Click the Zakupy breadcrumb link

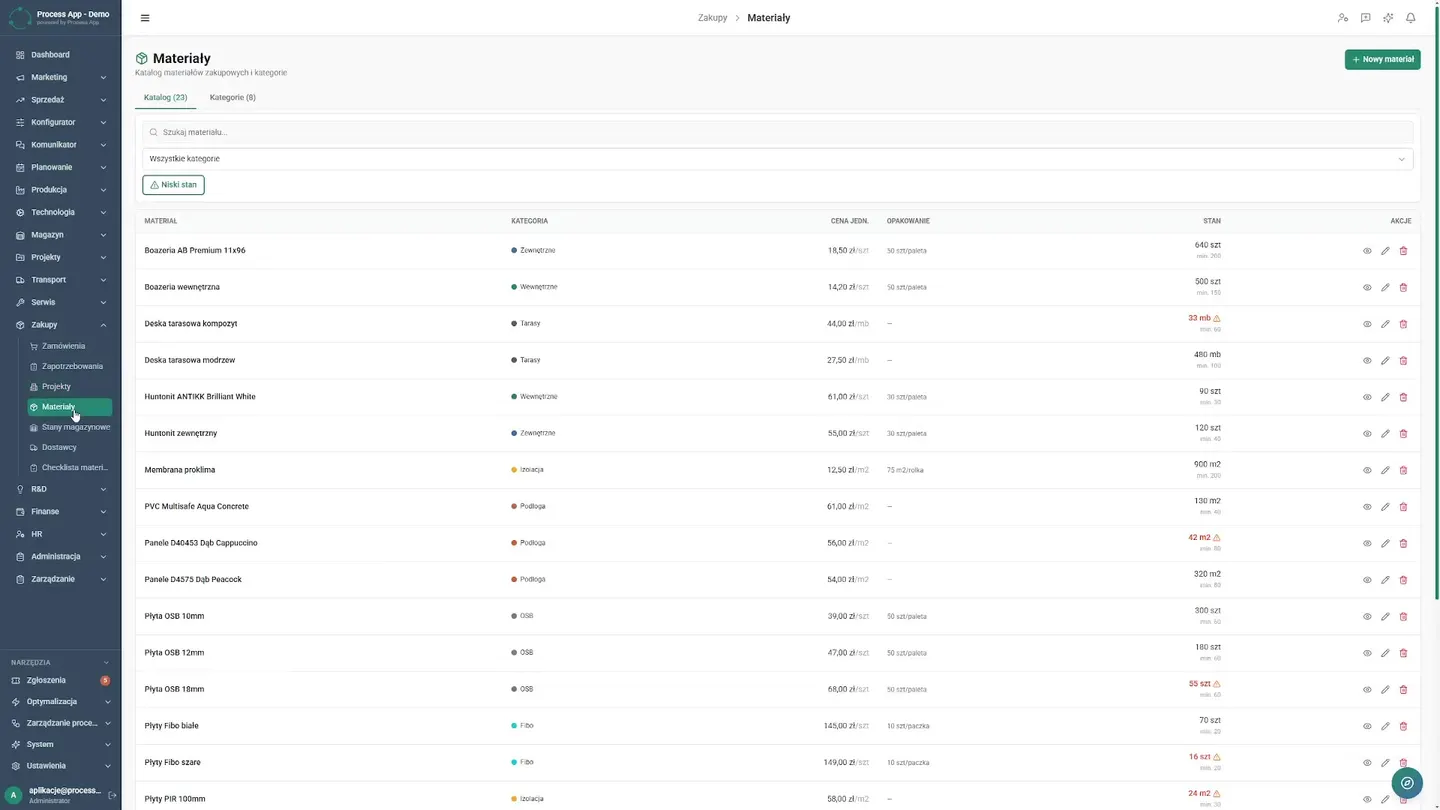point(713,18)
